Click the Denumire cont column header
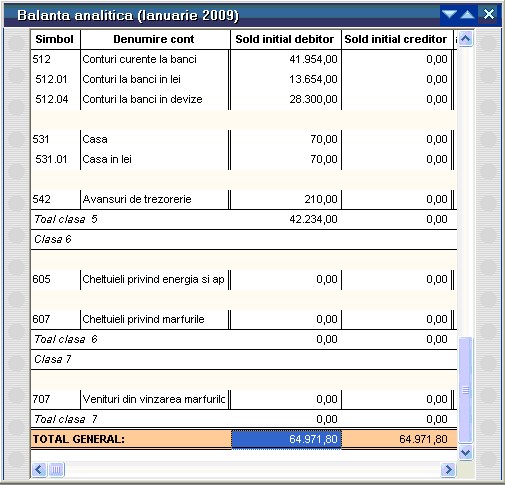Image resolution: width=505 pixels, height=485 pixels. tap(154, 39)
